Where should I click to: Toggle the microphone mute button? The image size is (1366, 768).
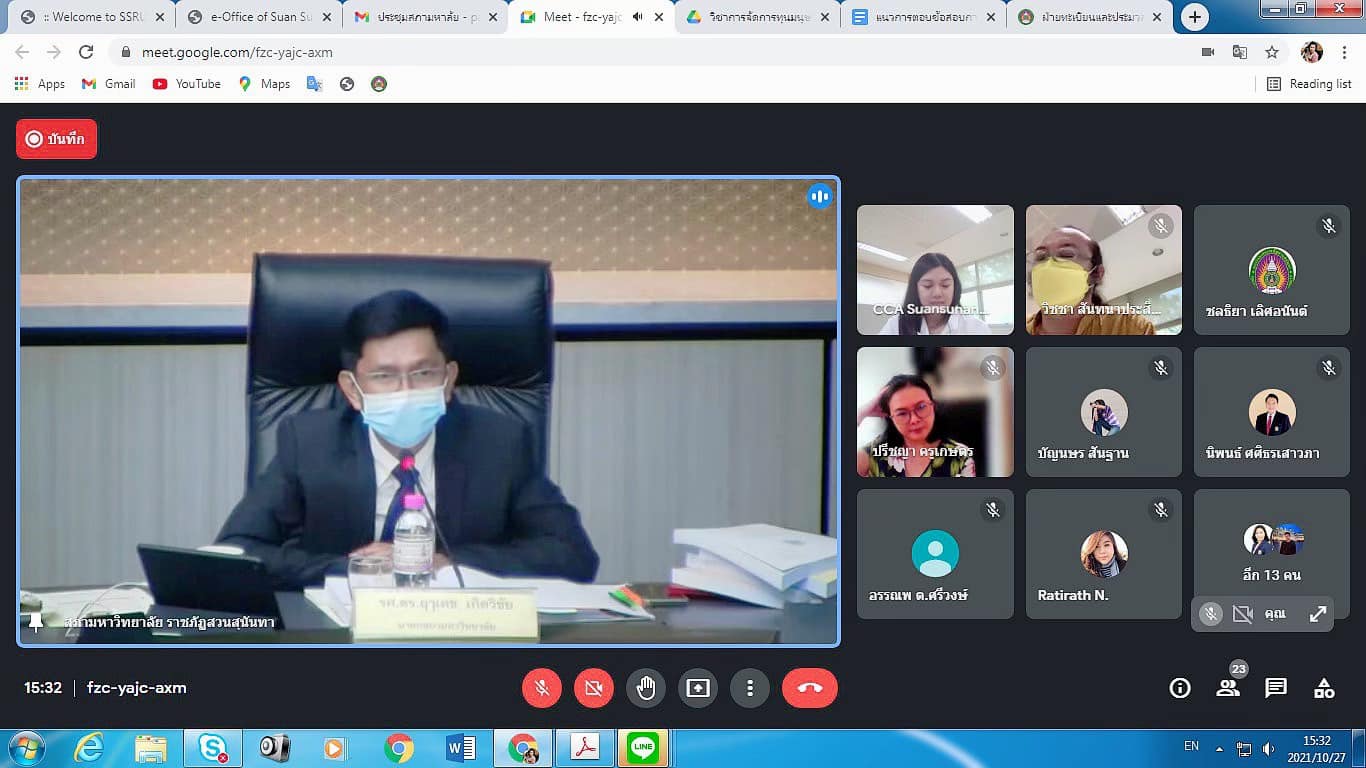coord(541,688)
